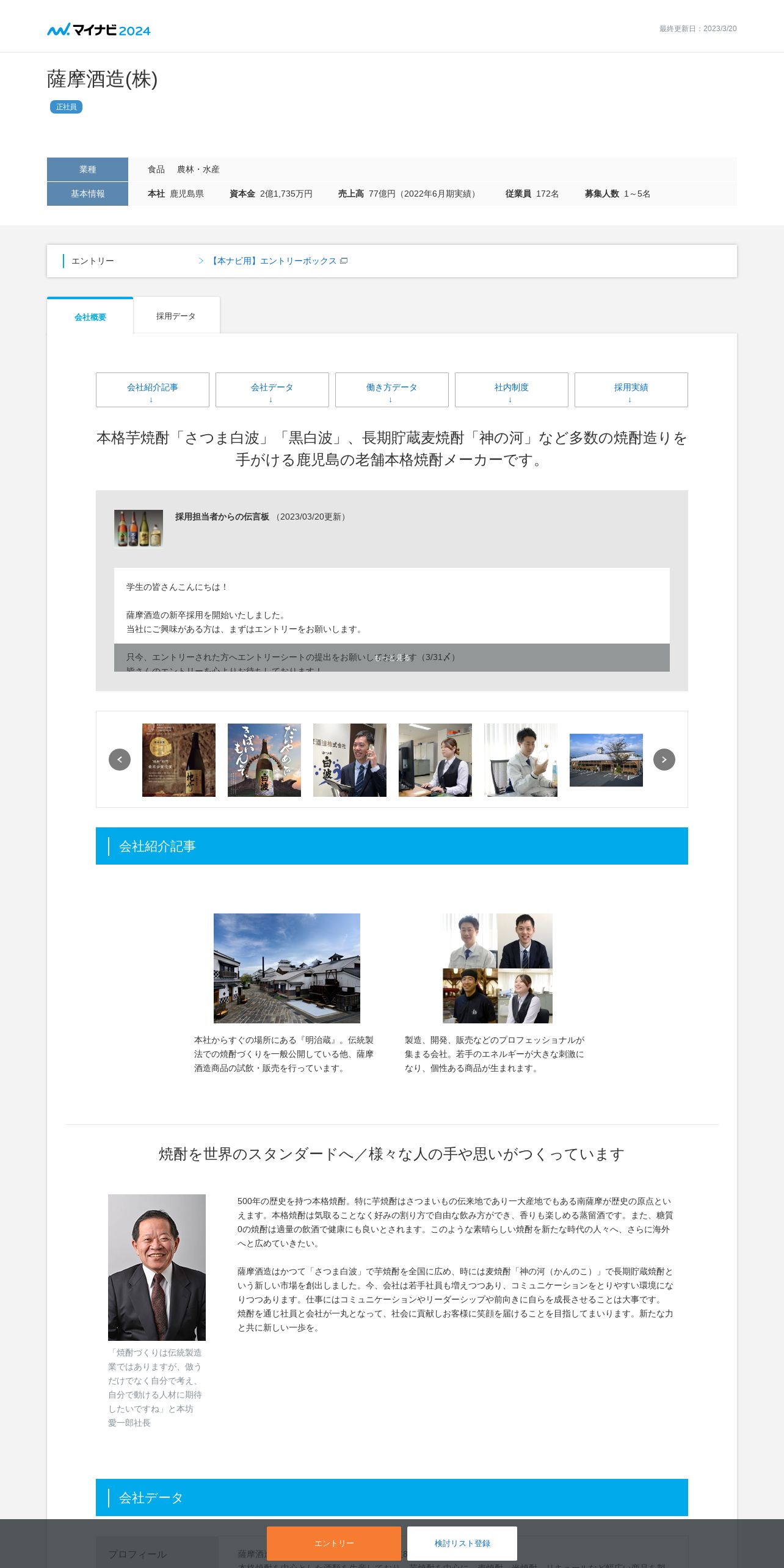Screen dimensions: 784x1568
Task: Click the orange エントリー button
Action: pos(334,1543)
